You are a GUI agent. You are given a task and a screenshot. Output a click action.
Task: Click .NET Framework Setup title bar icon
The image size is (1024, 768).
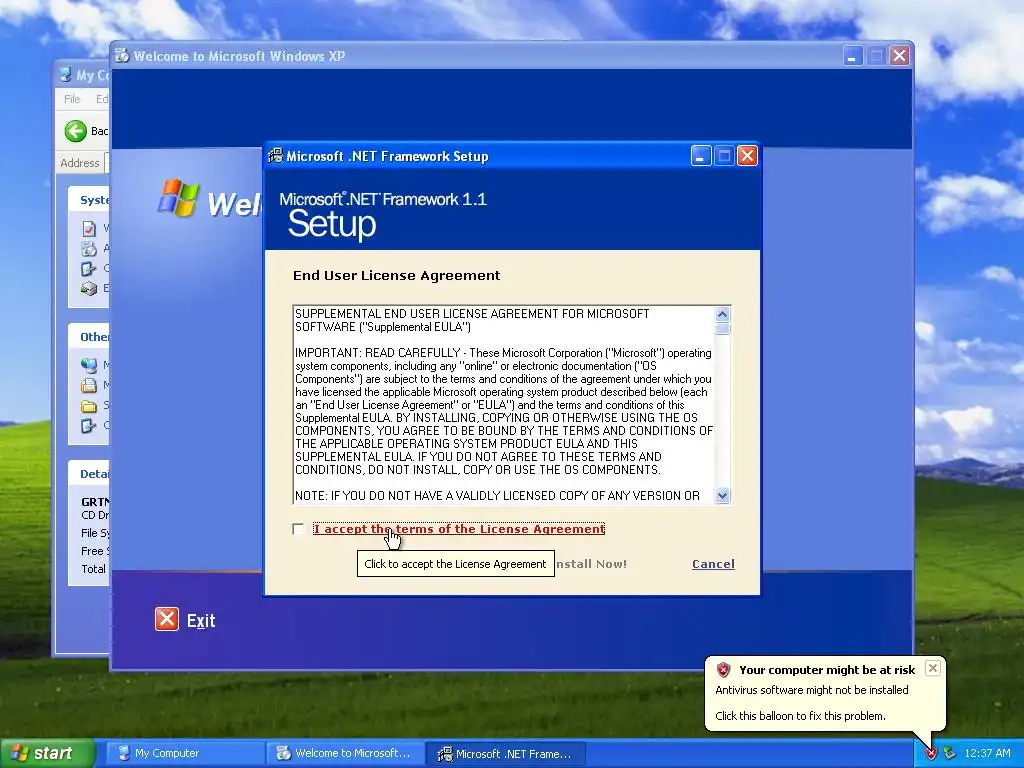point(276,156)
